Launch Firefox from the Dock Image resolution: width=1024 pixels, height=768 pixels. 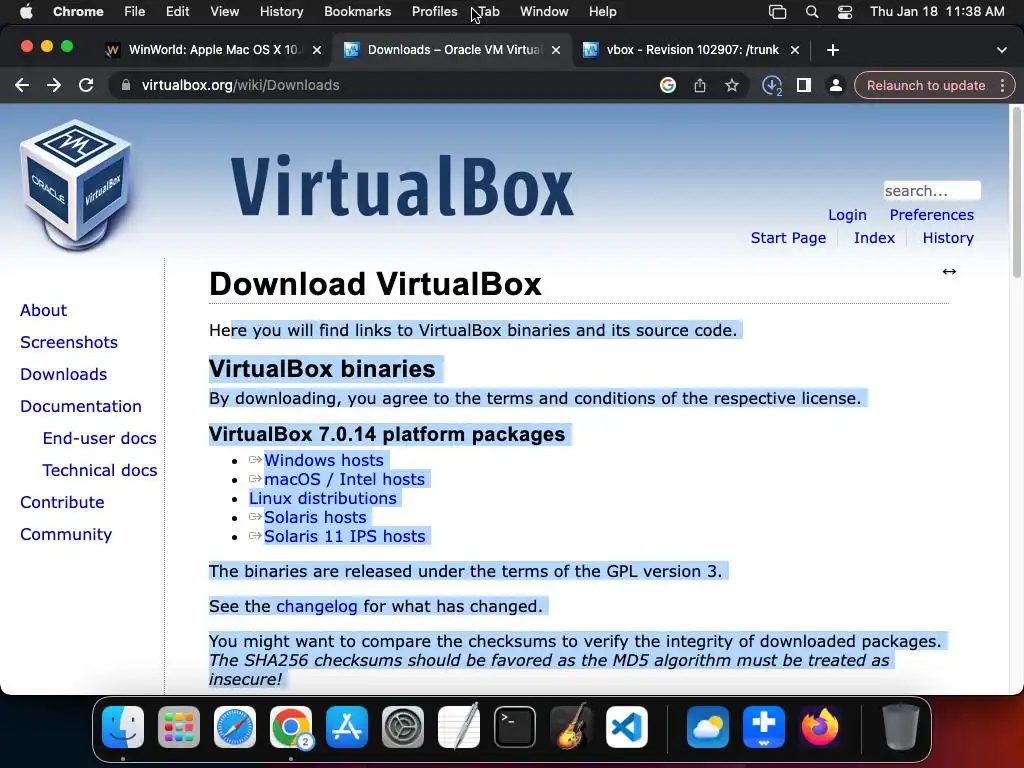pos(820,727)
